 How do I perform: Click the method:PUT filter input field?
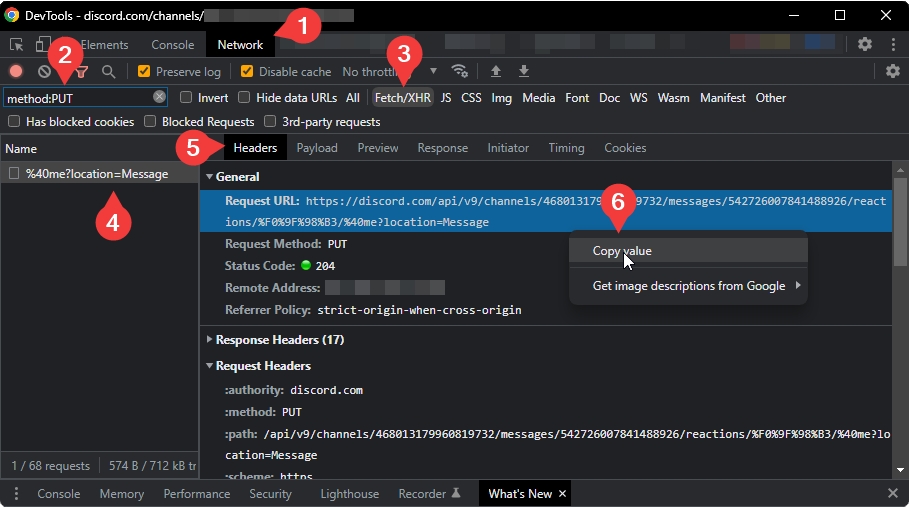coord(75,98)
